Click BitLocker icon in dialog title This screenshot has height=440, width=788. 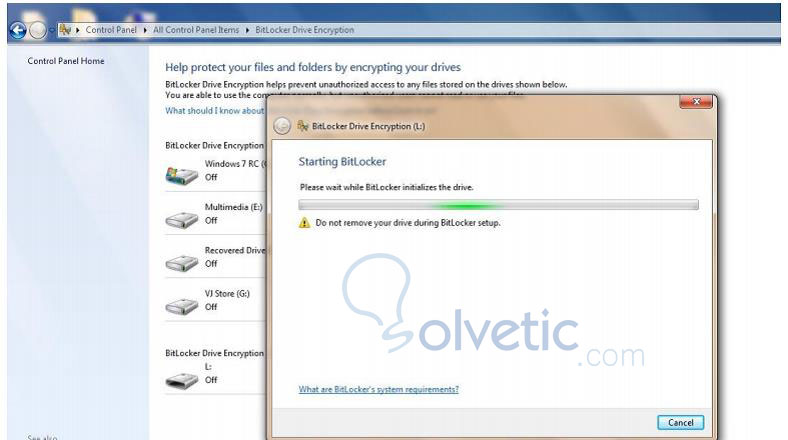pyautogui.click(x=303, y=126)
